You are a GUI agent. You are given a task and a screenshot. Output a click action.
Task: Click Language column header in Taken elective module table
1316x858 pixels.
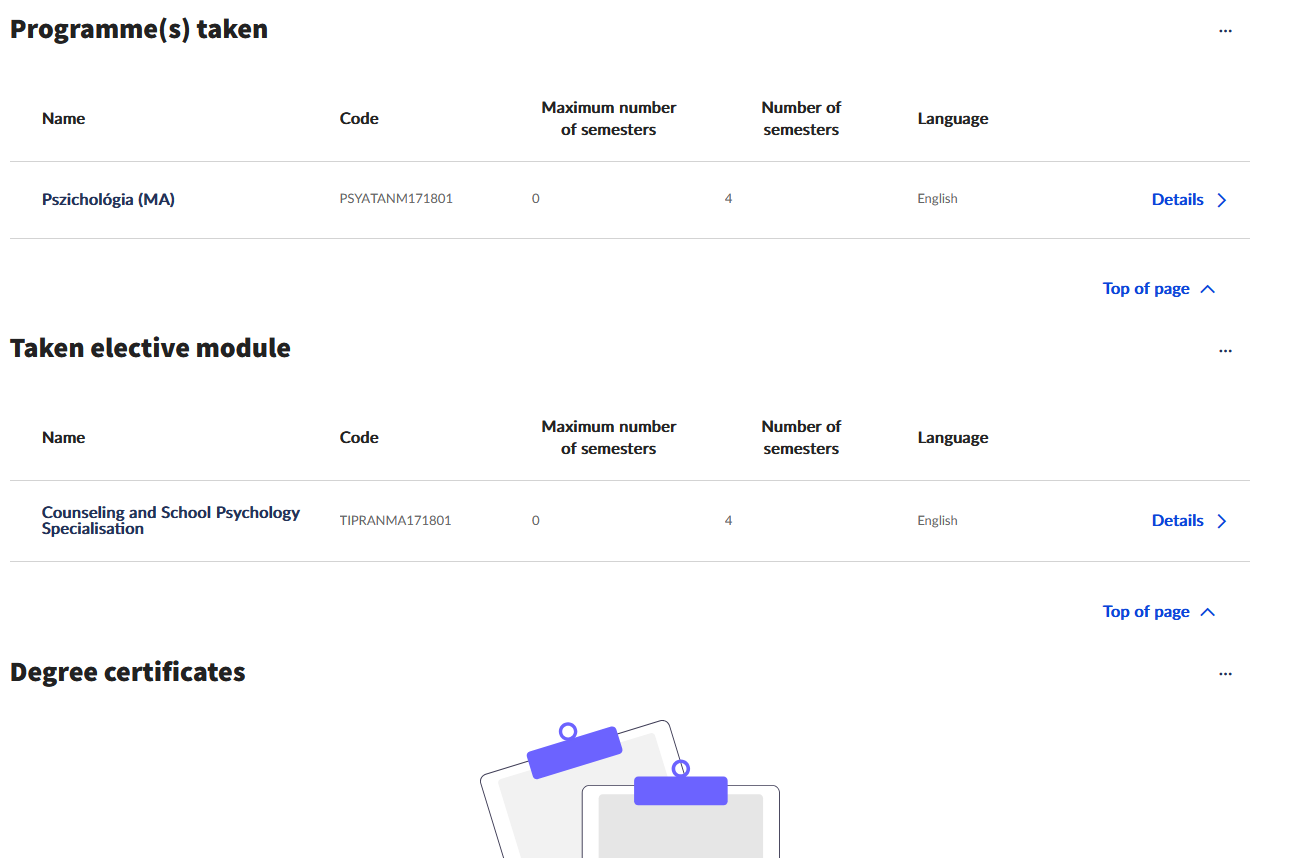point(952,438)
